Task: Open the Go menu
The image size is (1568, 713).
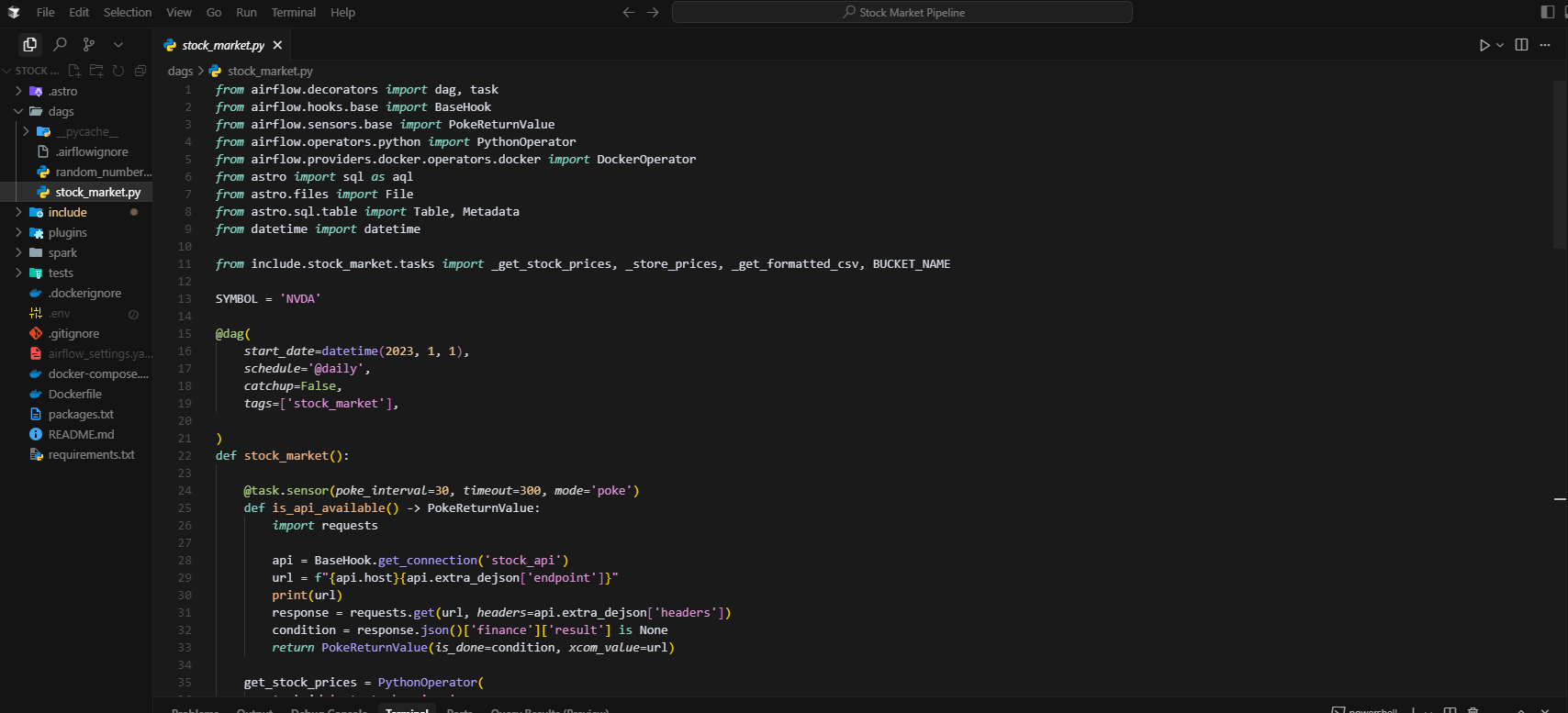Action: 214,12
